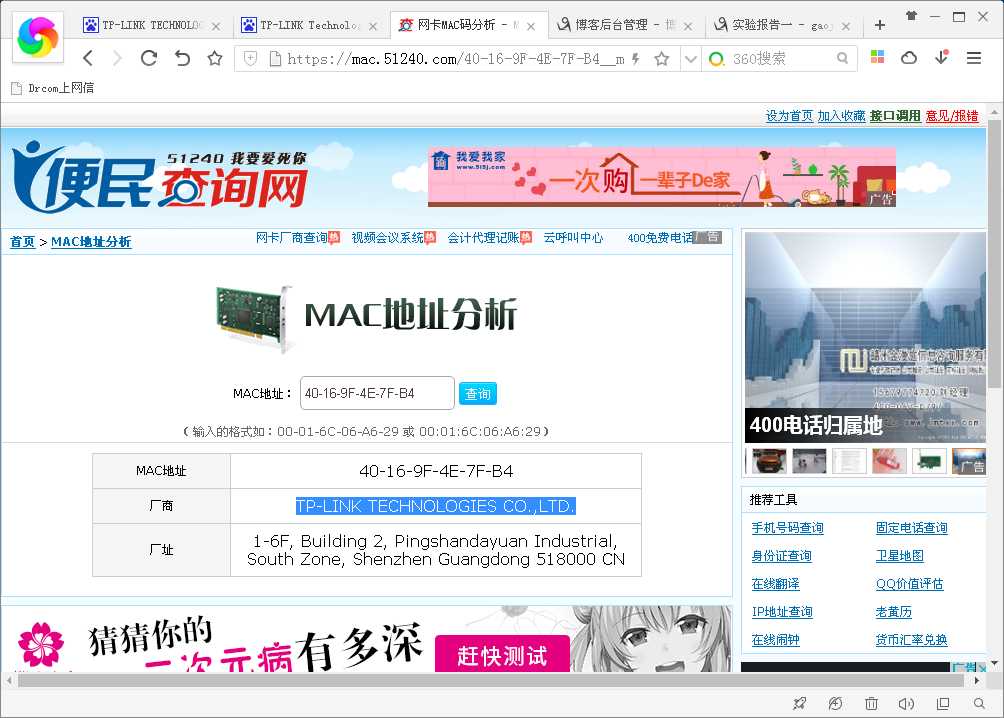Switch to TP-LINK TECHNOLOG tab

click(151, 25)
